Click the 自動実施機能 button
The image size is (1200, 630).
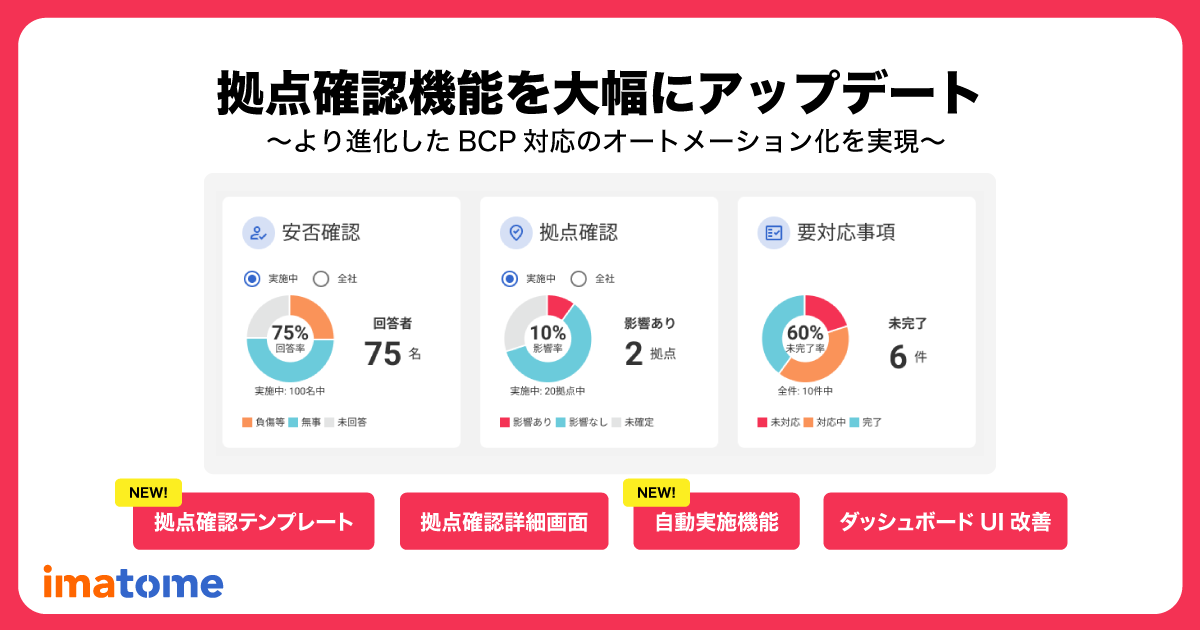pyautogui.click(x=716, y=521)
